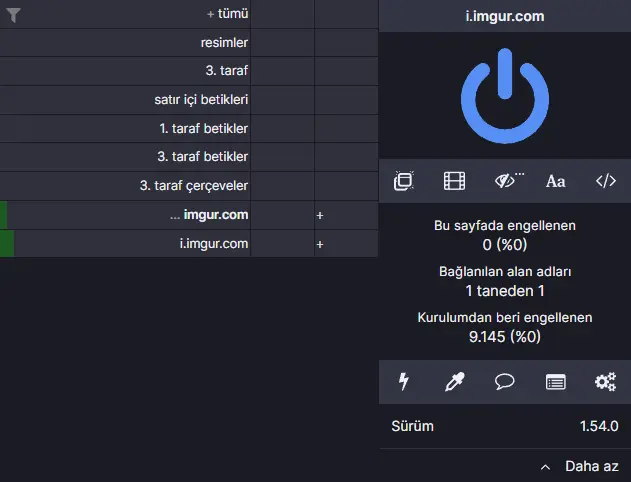Collapse panel with Daha az
The image size is (631, 482).
[x=580, y=466]
